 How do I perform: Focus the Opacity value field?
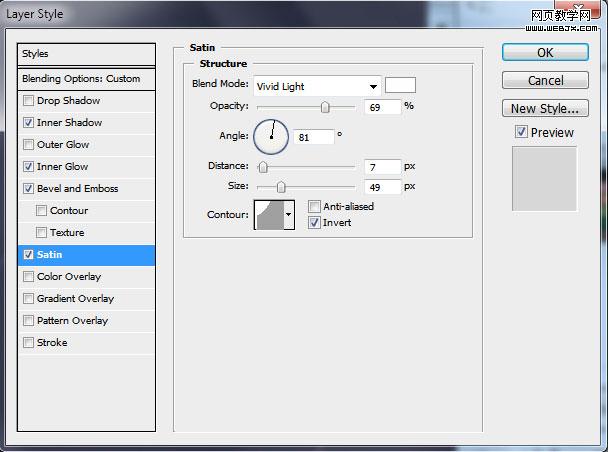tap(382, 107)
